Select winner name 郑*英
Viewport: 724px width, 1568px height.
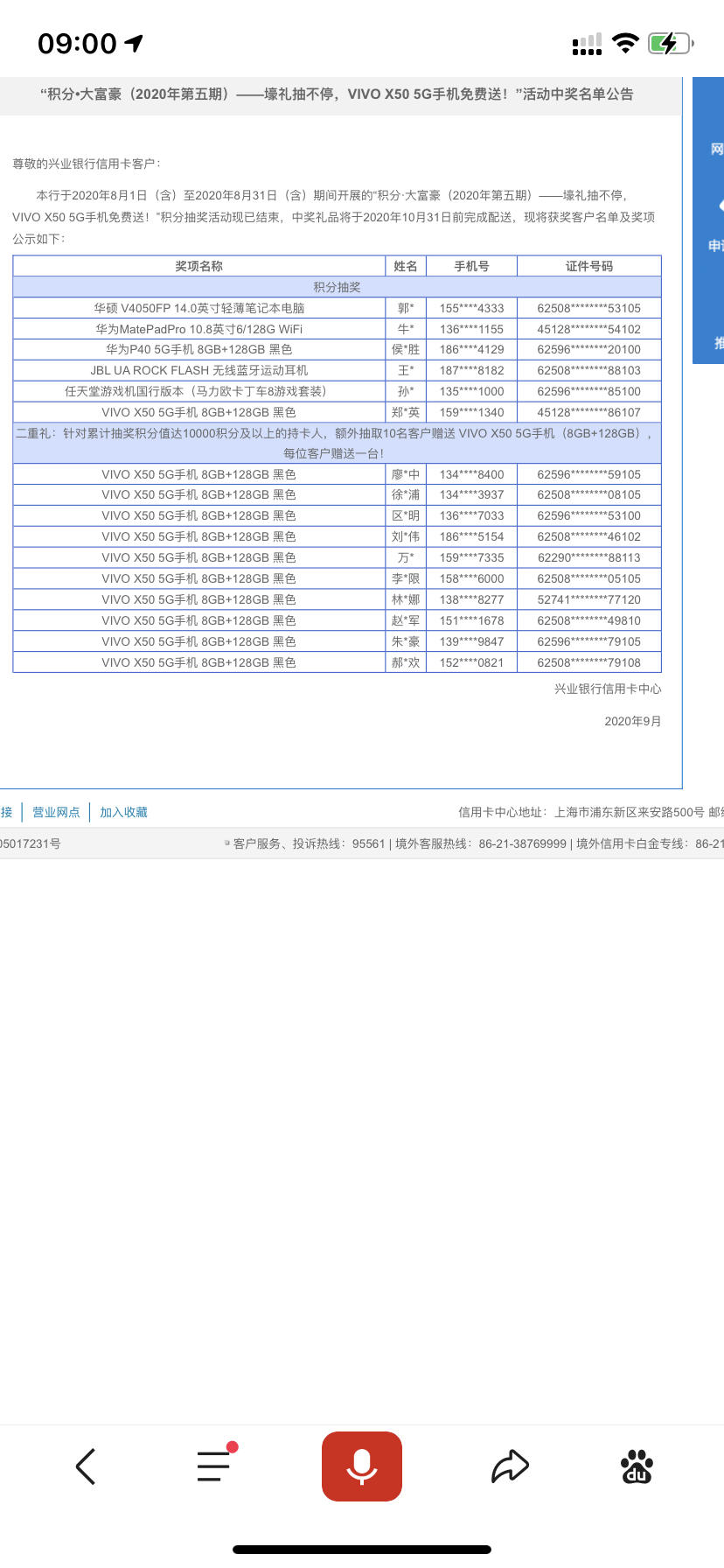point(406,412)
